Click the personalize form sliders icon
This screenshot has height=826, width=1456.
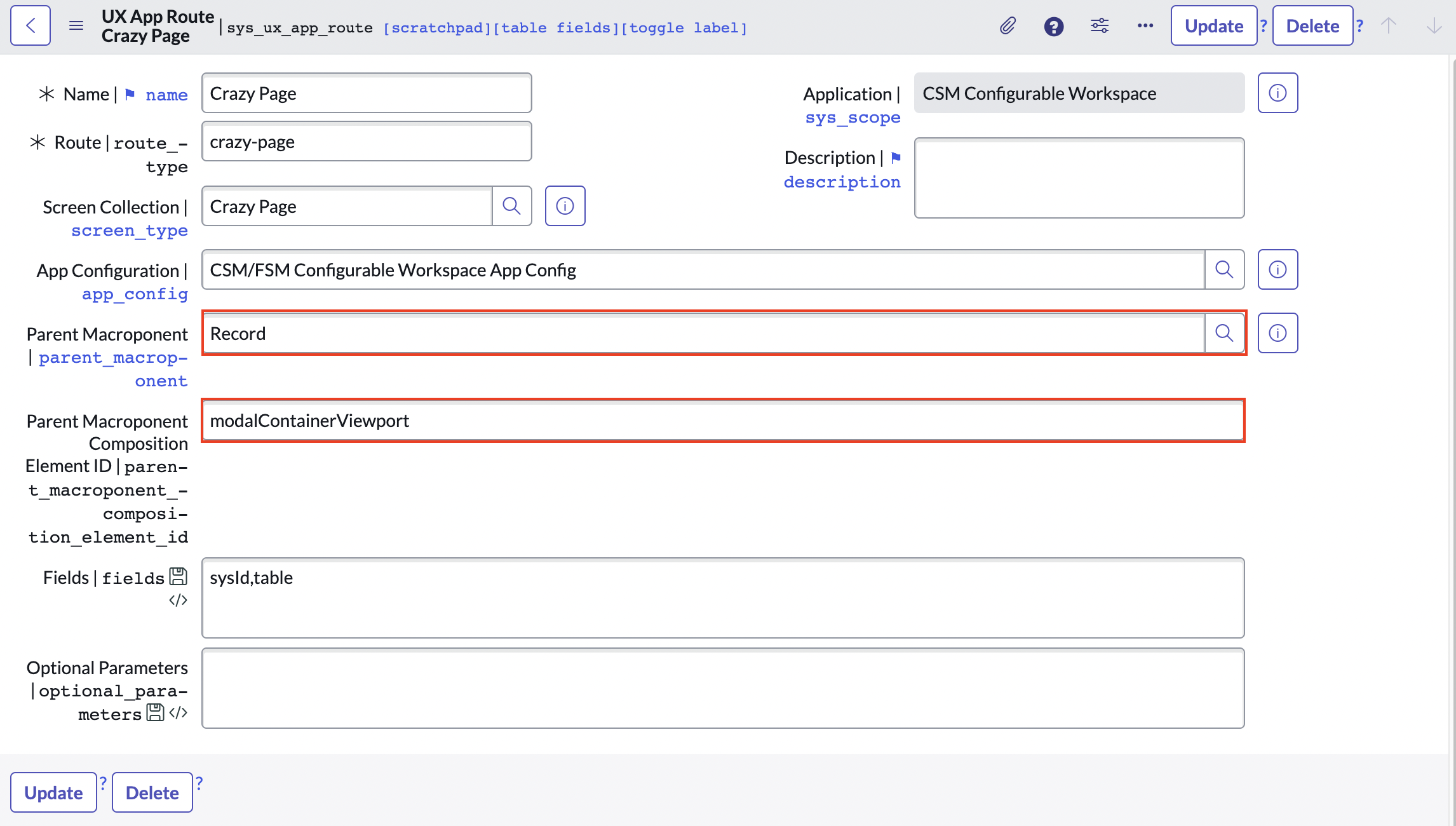tap(1100, 26)
